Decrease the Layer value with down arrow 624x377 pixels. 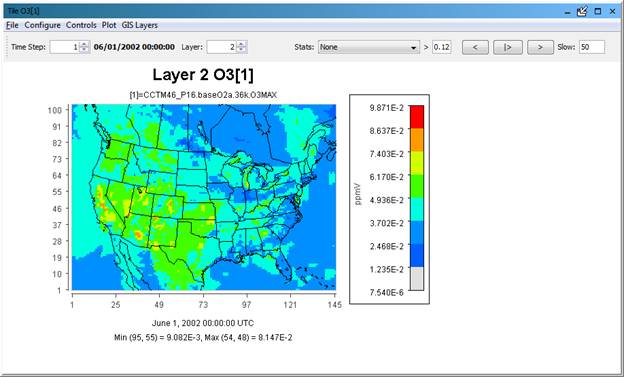(241, 50)
